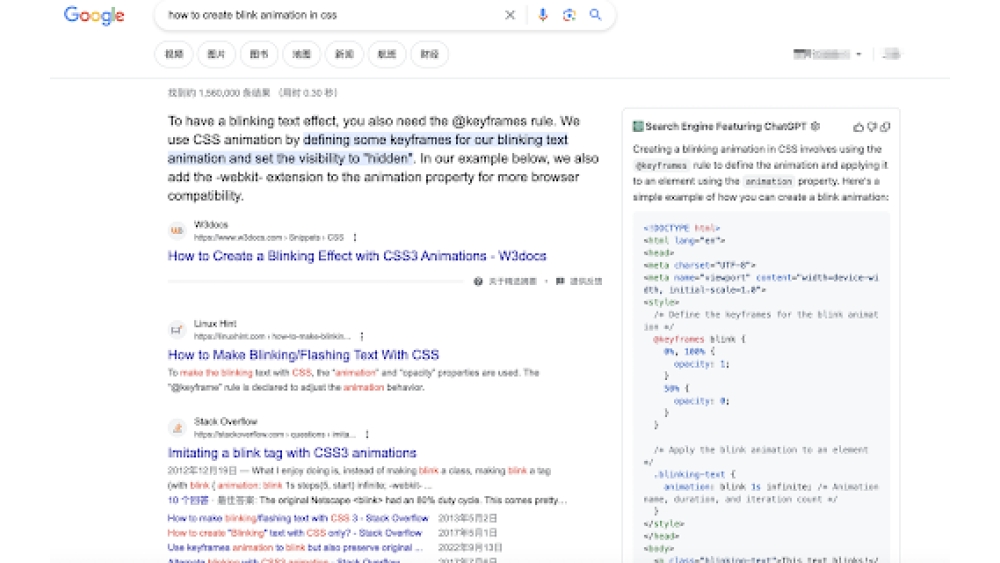
Task: Click the Linux Hint site favicon
Action: (x=177, y=330)
